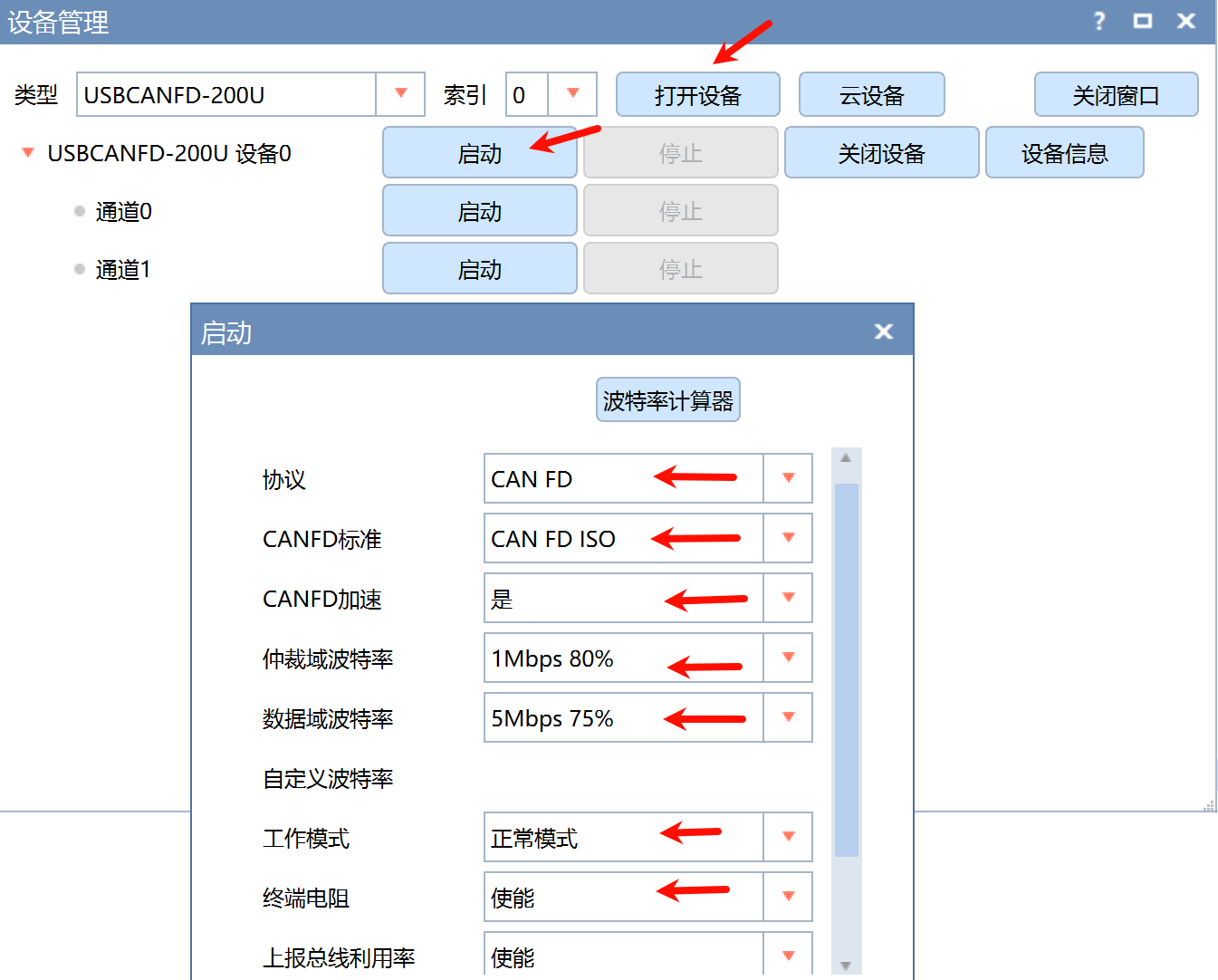Open the 仲裁域波特率 dropdown
The width and height of the screenshot is (1218, 980).
click(x=788, y=658)
